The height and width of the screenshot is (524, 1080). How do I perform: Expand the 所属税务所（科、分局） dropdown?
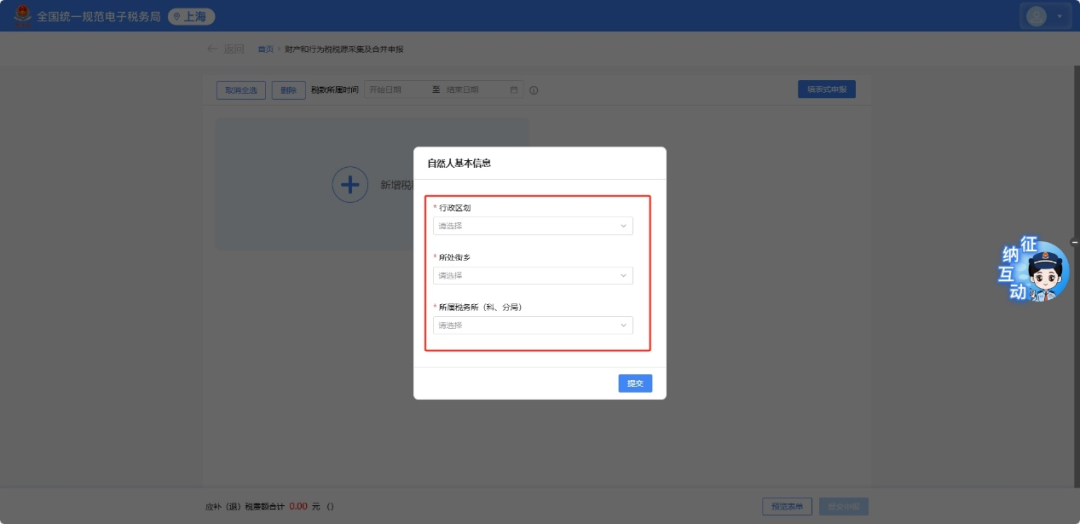coord(533,326)
